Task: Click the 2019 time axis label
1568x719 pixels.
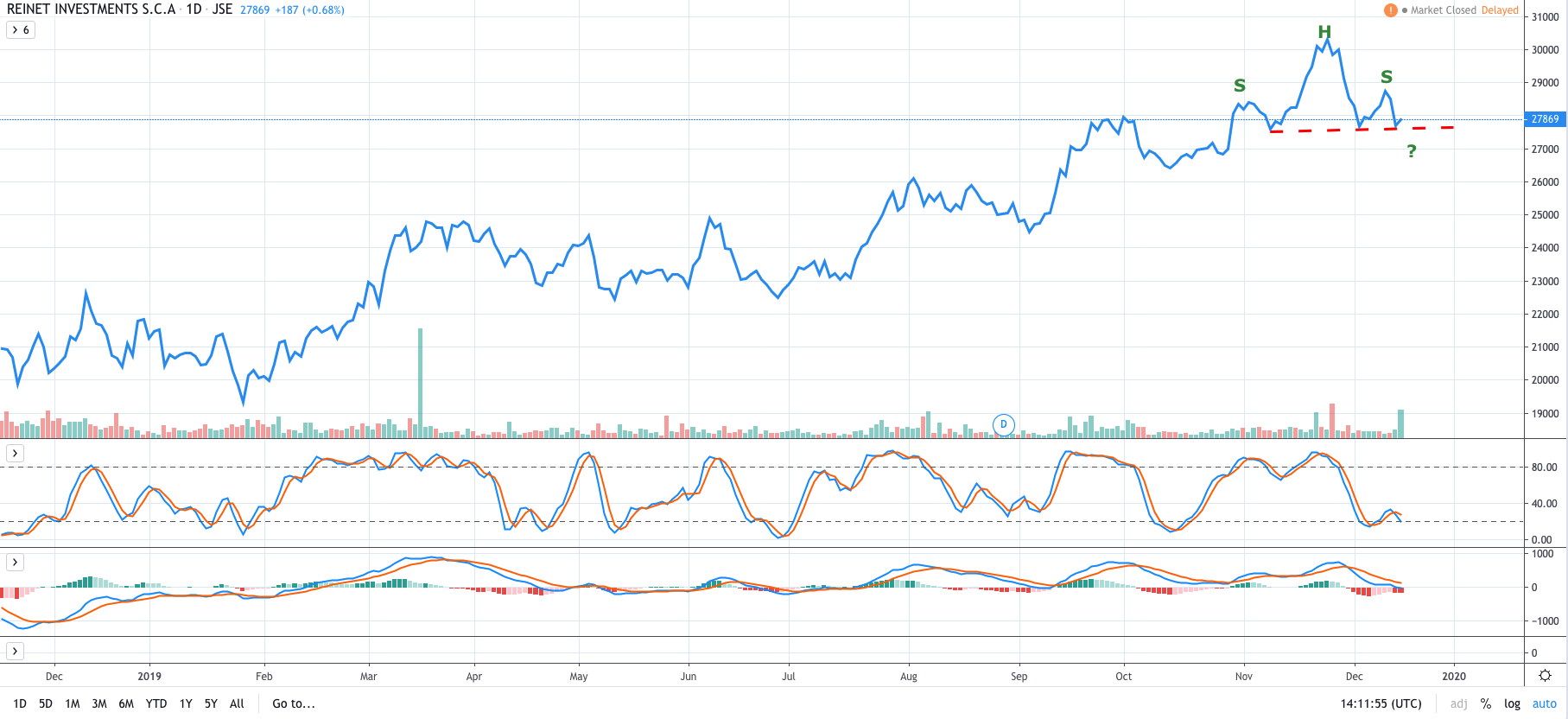Action: [x=149, y=677]
